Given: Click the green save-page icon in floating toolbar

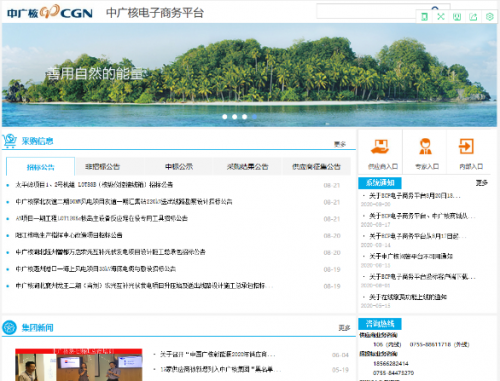Looking at the screenshot, I should click(x=457, y=17).
